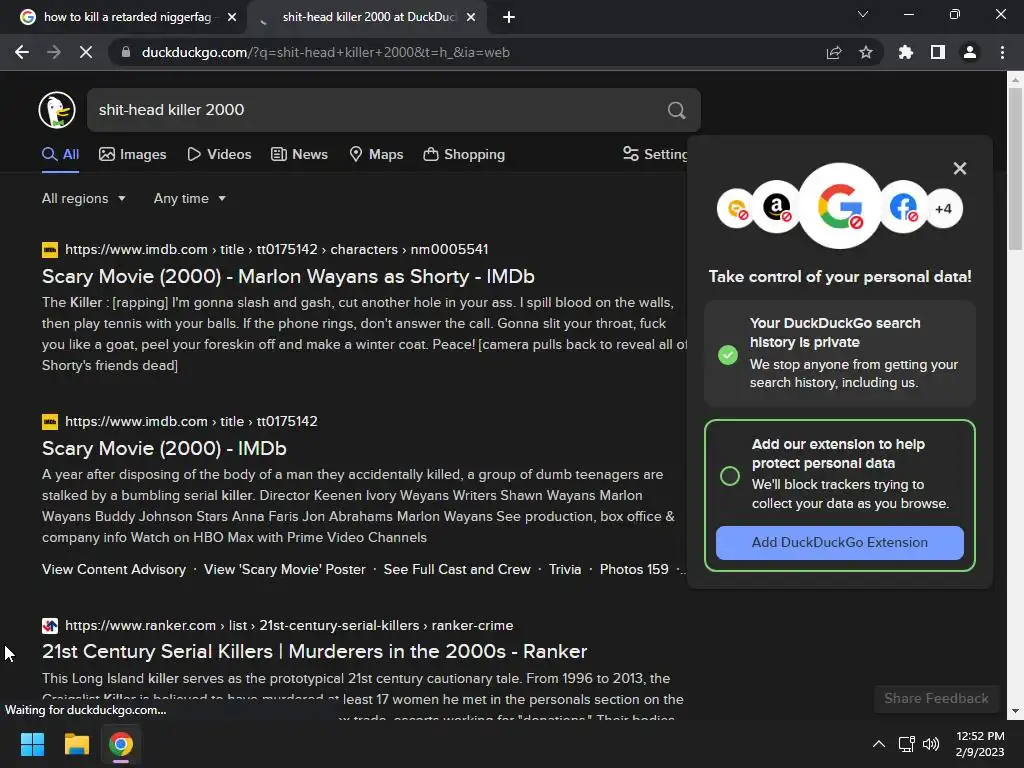
Task: Select the DuckDuckGo browser tab
Action: click(x=368, y=17)
